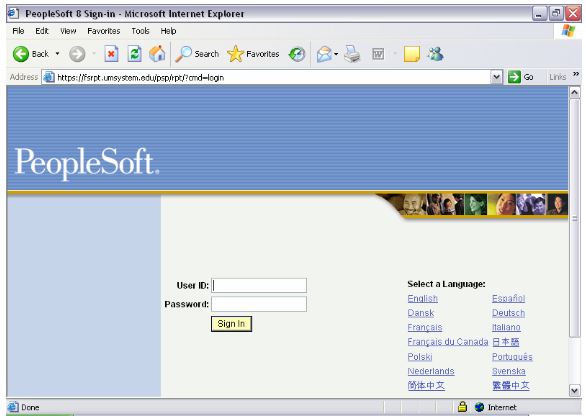Image resolution: width=586 pixels, height=416 pixels.
Task: Select Italiano language link
Action: (506, 327)
